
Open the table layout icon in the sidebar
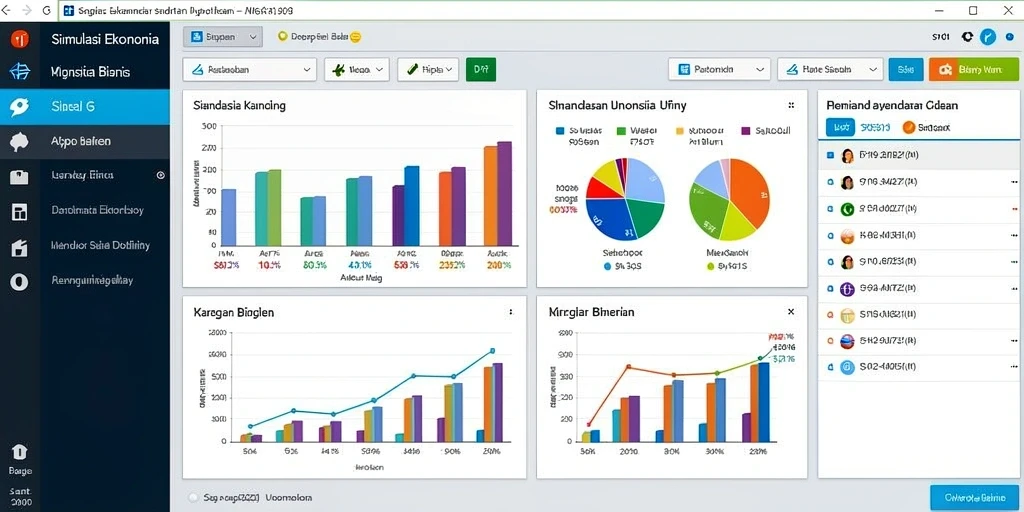[x=19, y=212]
